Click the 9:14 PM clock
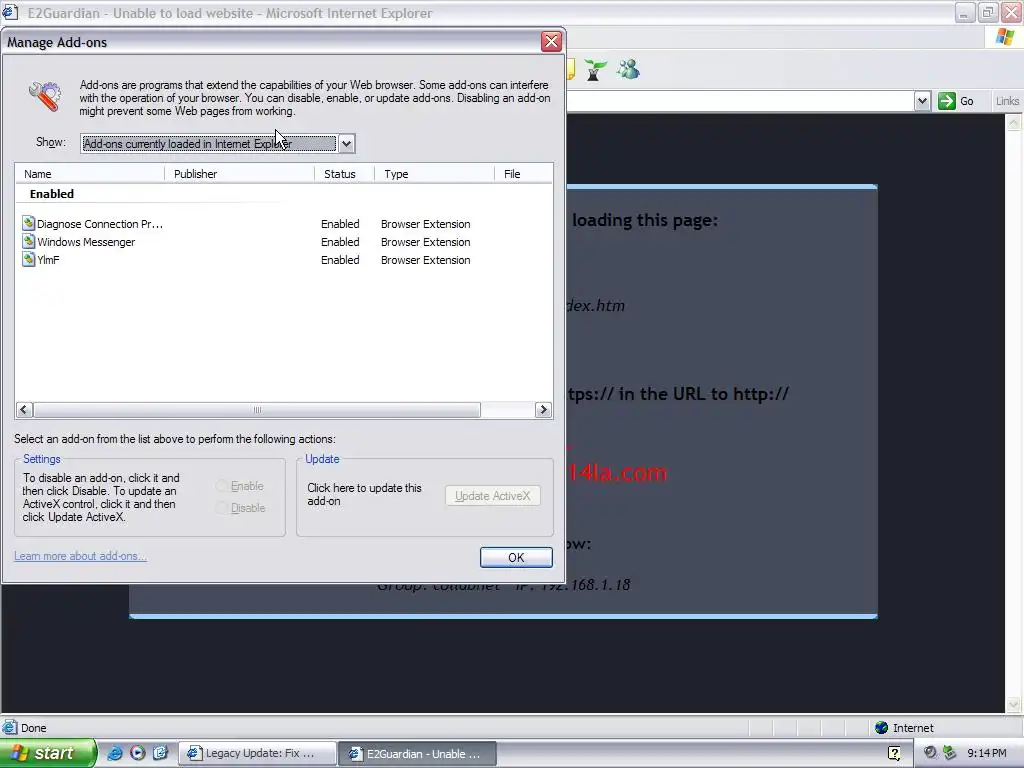 [987, 753]
